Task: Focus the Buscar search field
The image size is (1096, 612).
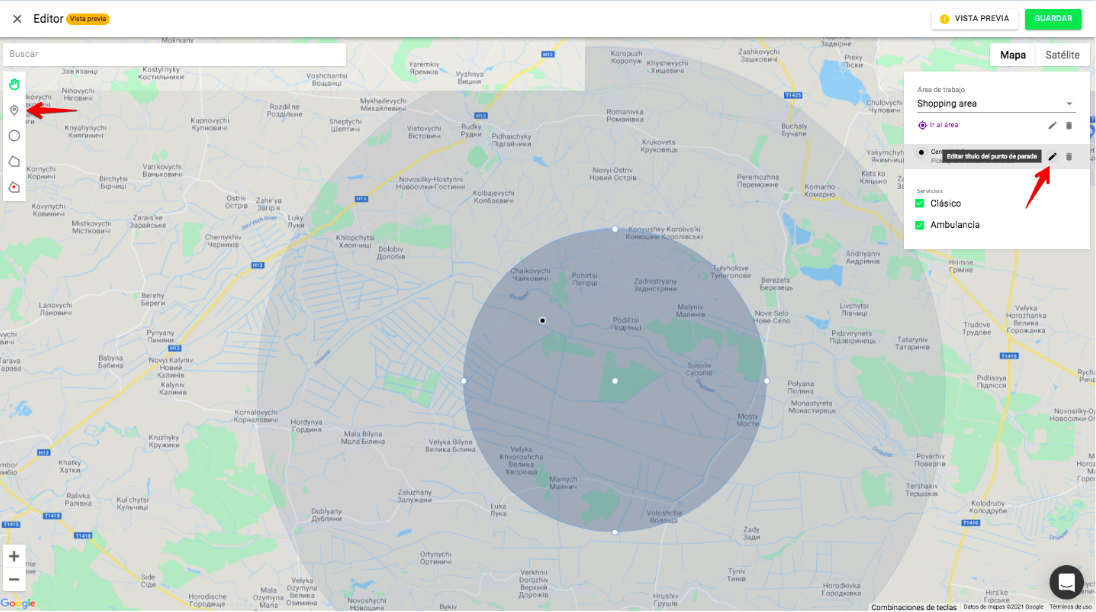Action: (174, 54)
